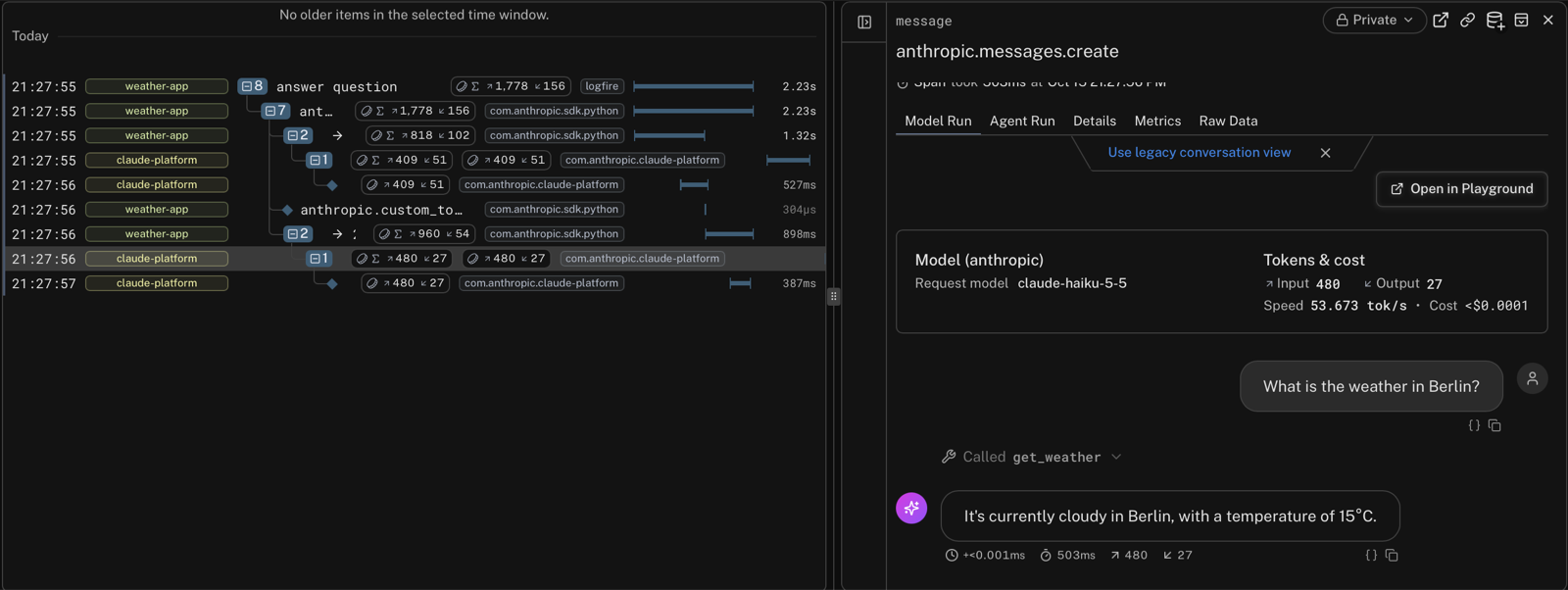
Task: Copy the 'What is the weather in Berlin?' message
Action: (x=1494, y=425)
